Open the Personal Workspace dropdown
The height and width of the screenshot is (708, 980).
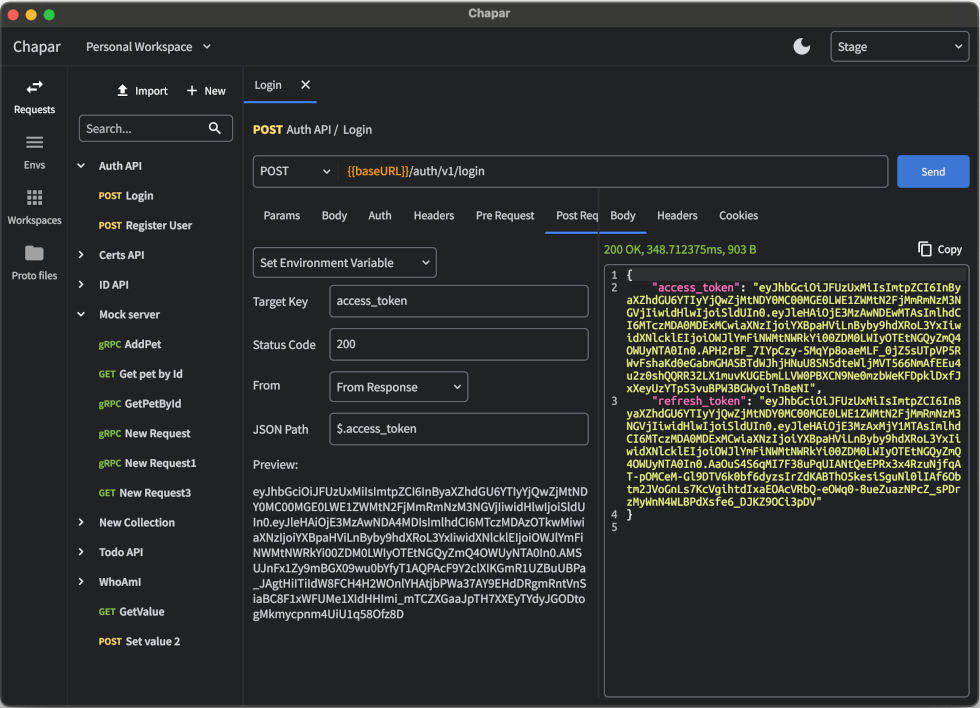(149, 46)
